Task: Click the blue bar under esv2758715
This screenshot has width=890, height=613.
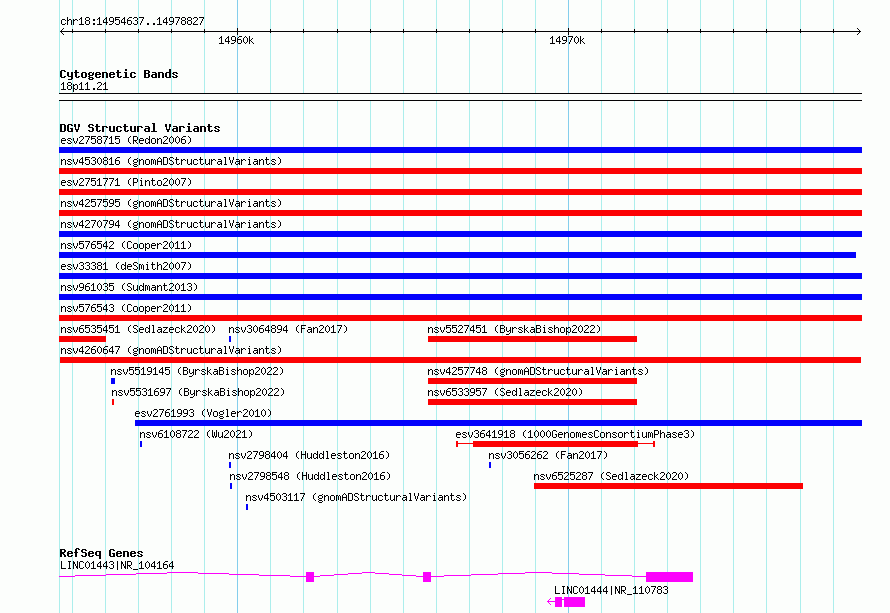Action: point(460,150)
